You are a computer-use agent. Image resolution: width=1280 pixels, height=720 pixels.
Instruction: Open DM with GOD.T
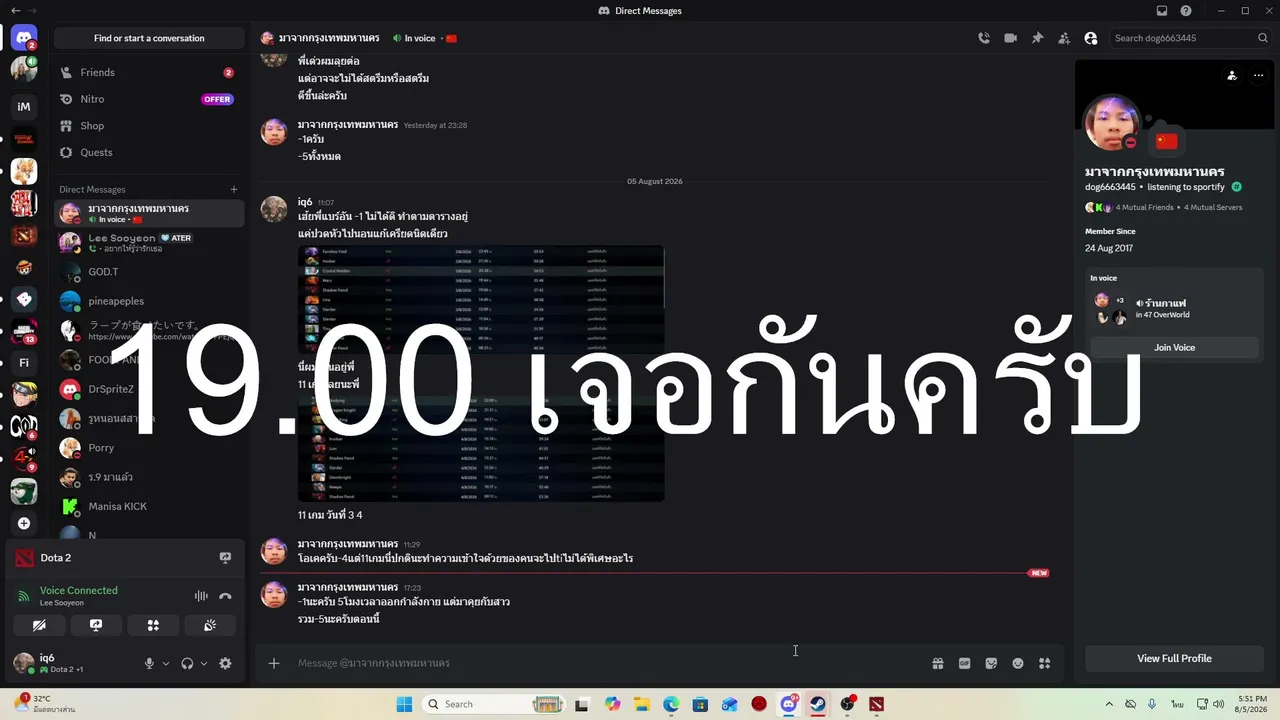pyautogui.click(x=149, y=272)
